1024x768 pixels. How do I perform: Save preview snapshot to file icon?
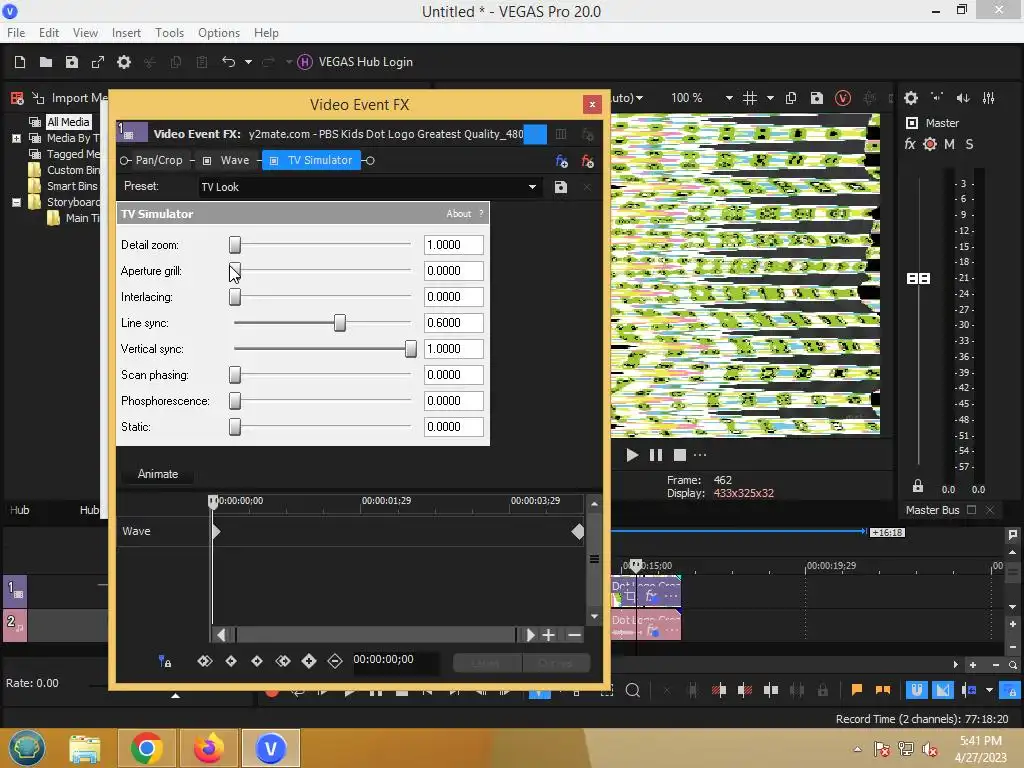(x=817, y=98)
